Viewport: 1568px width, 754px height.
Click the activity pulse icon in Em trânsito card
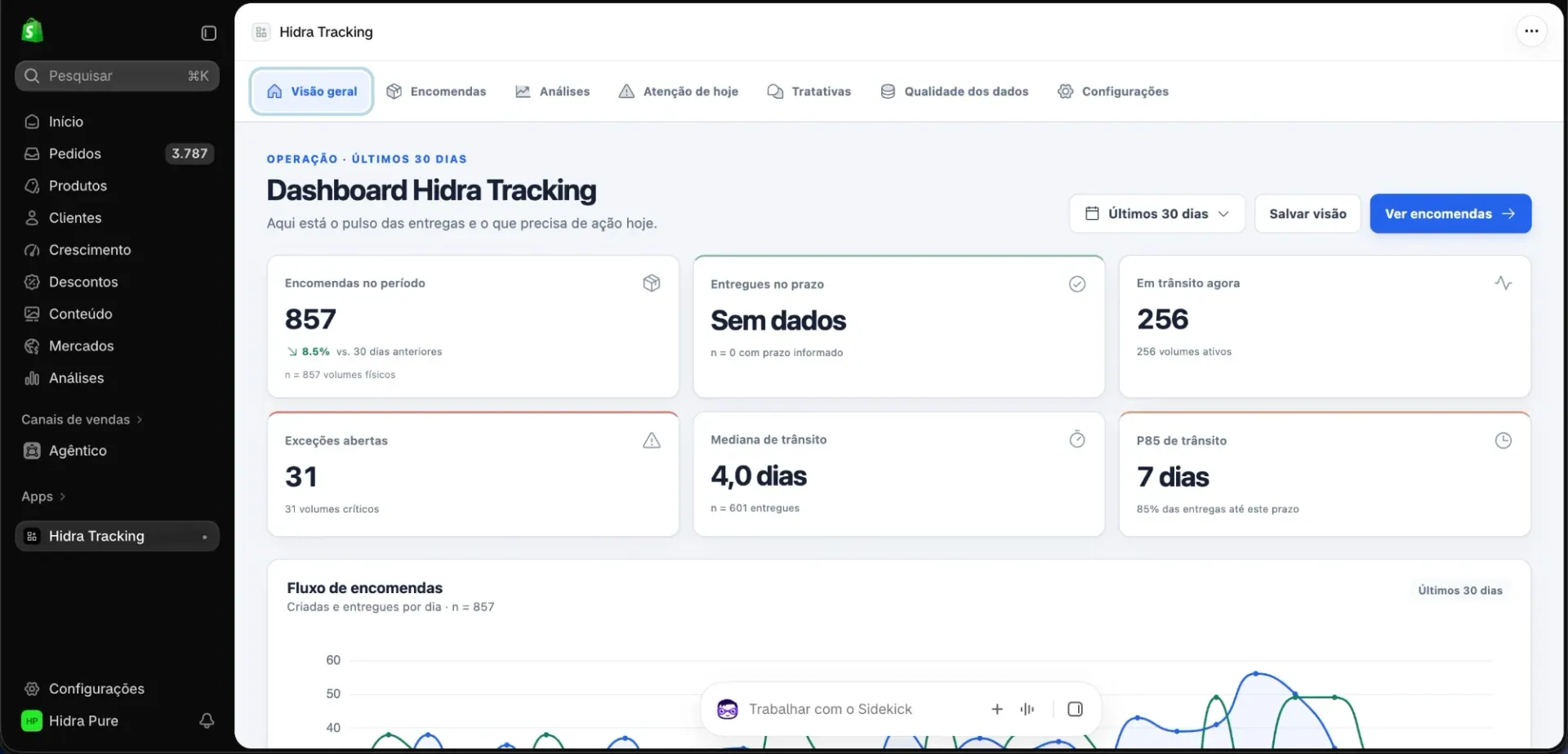(1503, 283)
